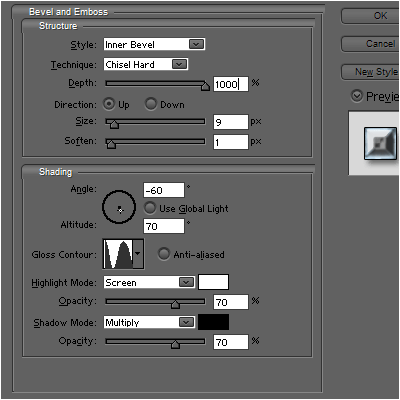This screenshot has width=400, height=400.
Task: Click the Depth slider handle
Action: [205, 86]
